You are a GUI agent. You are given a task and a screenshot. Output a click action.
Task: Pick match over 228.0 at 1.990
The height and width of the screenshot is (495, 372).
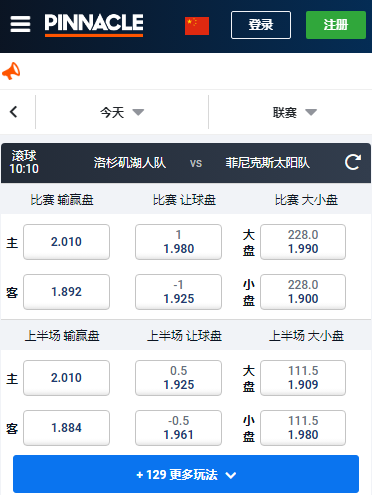pyautogui.click(x=303, y=242)
